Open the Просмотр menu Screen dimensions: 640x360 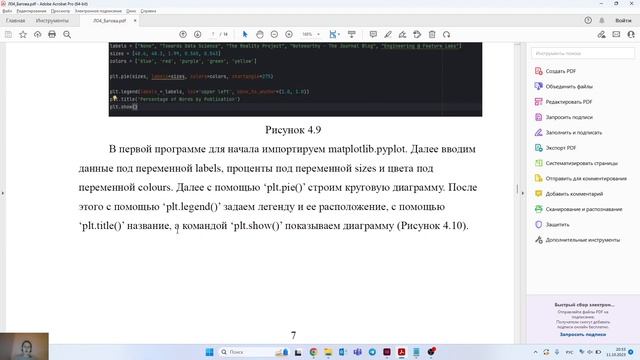[x=60, y=11]
